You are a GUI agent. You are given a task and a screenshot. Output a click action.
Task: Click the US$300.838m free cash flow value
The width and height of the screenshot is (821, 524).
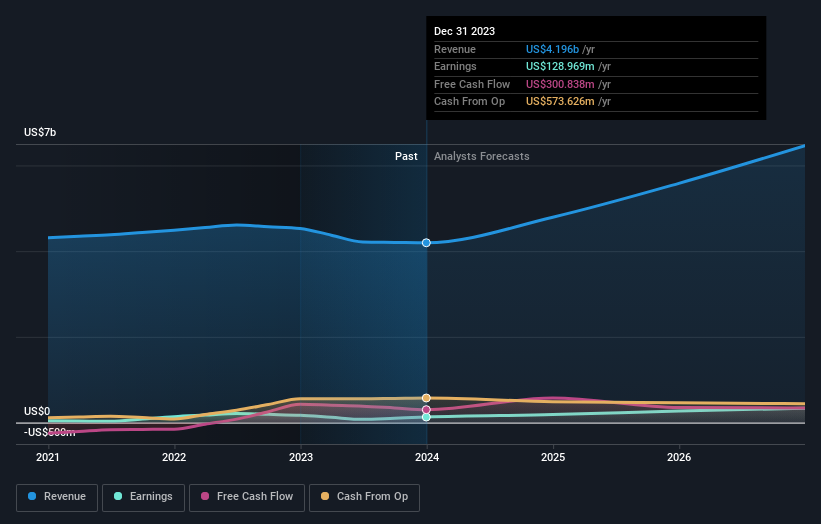[560, 84]
